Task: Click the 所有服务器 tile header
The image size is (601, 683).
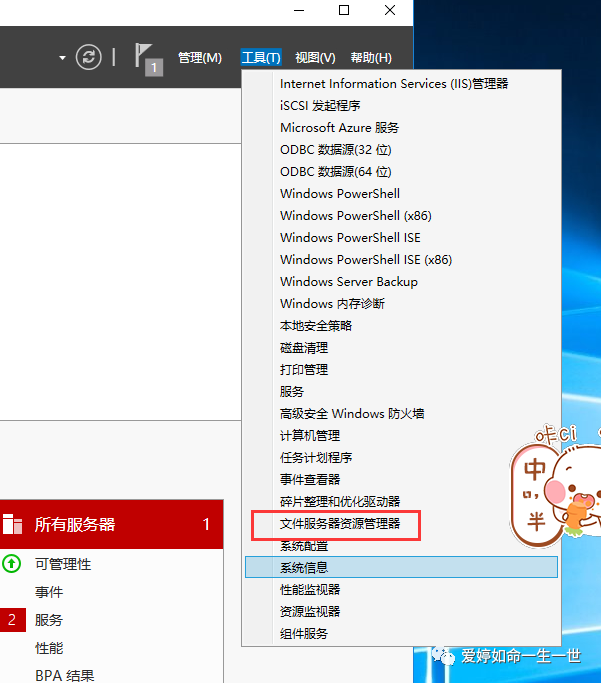Action: [x=111, y=524]
